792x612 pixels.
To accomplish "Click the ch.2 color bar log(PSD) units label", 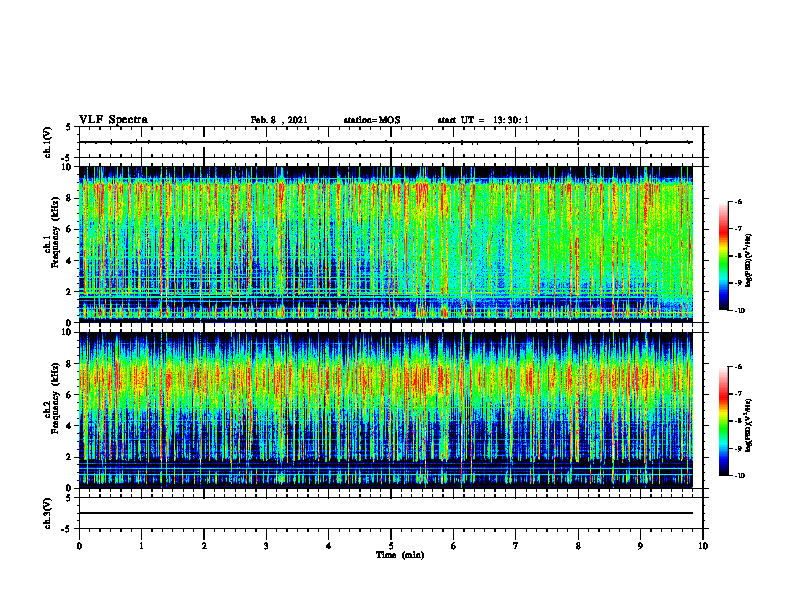I will coord(749,425).
